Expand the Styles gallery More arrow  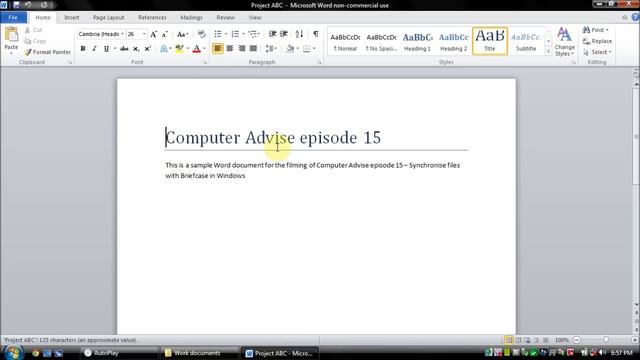click(548, 52)
